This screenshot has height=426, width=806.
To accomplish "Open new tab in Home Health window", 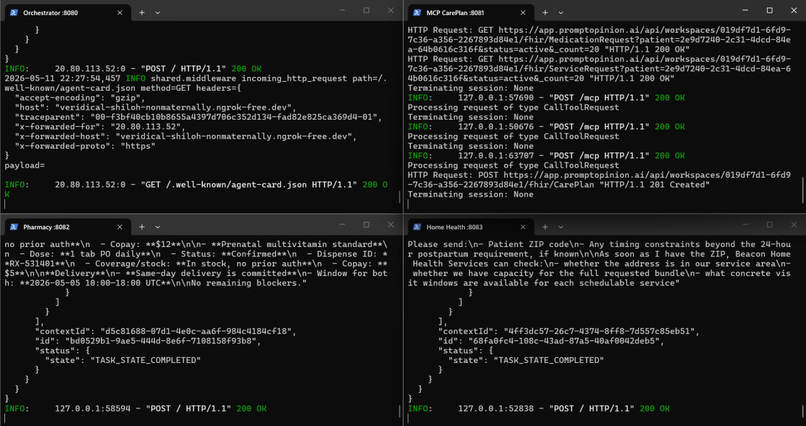I will pyautogui.click(x=545, y=227).
